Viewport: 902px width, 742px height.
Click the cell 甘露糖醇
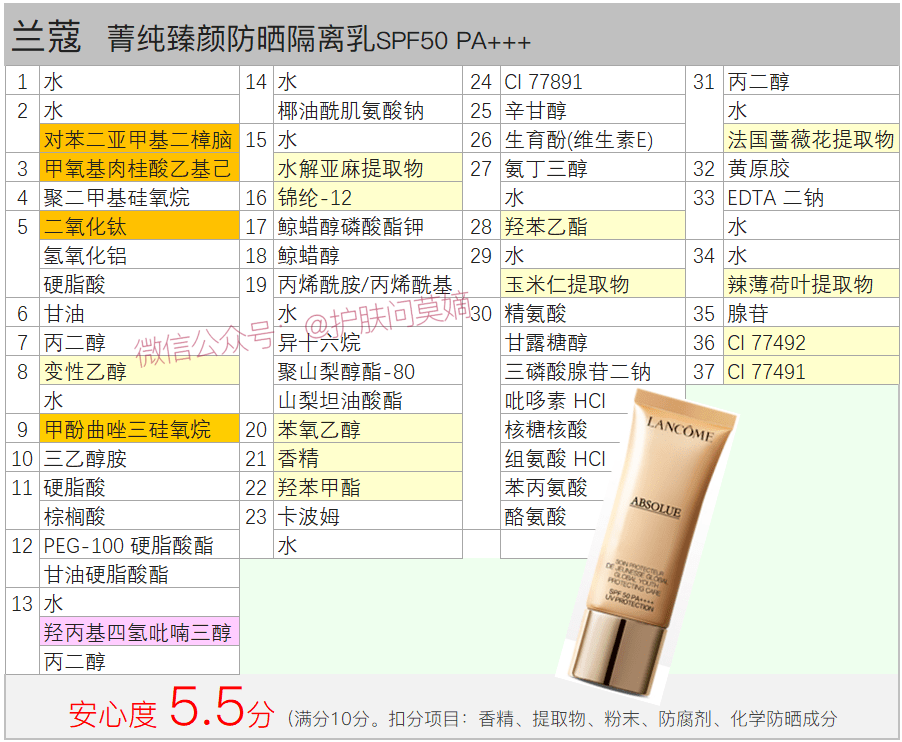(x=593, y=342)
